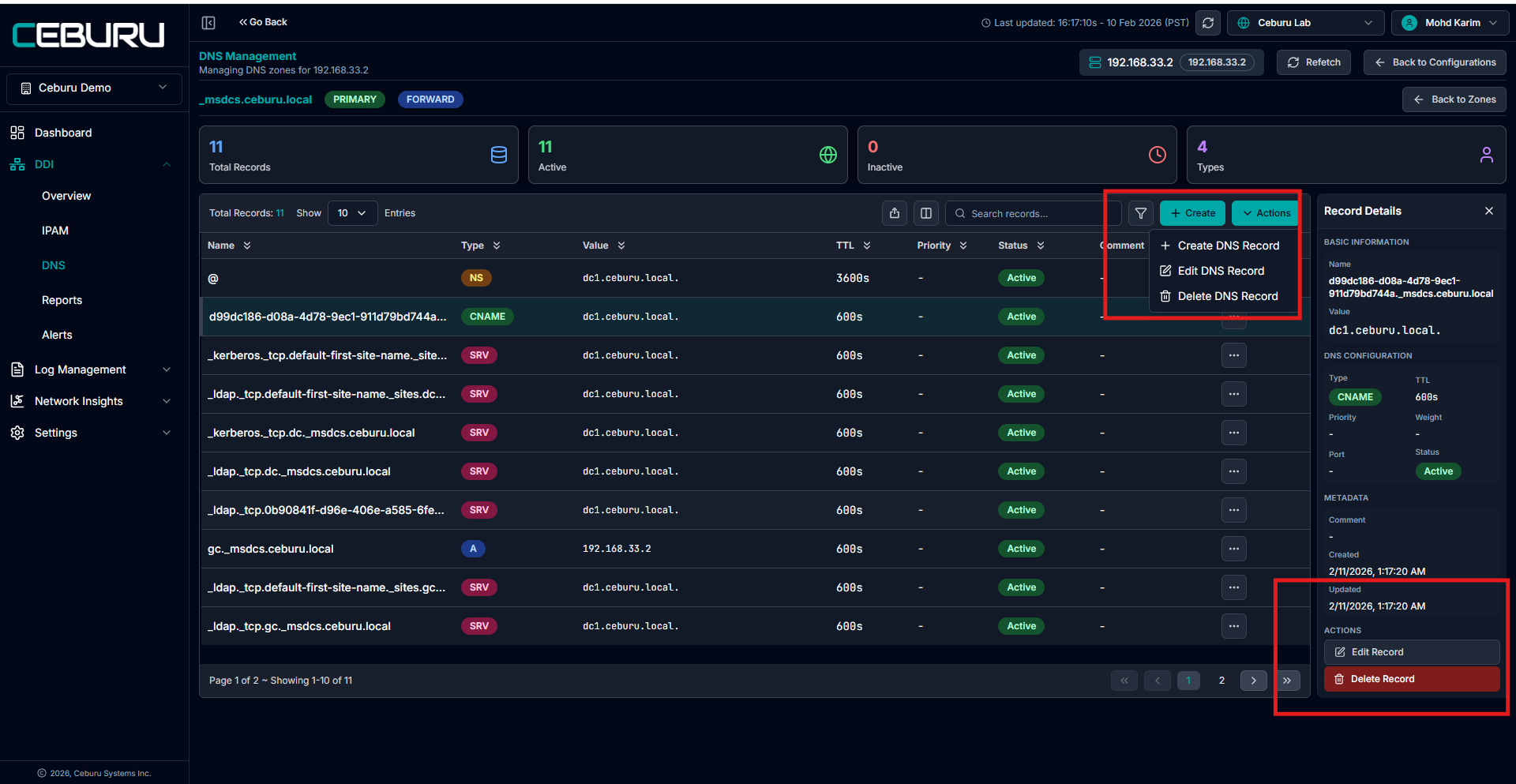
Task: Close the Record Details panel
Action: coord(1489,211)
